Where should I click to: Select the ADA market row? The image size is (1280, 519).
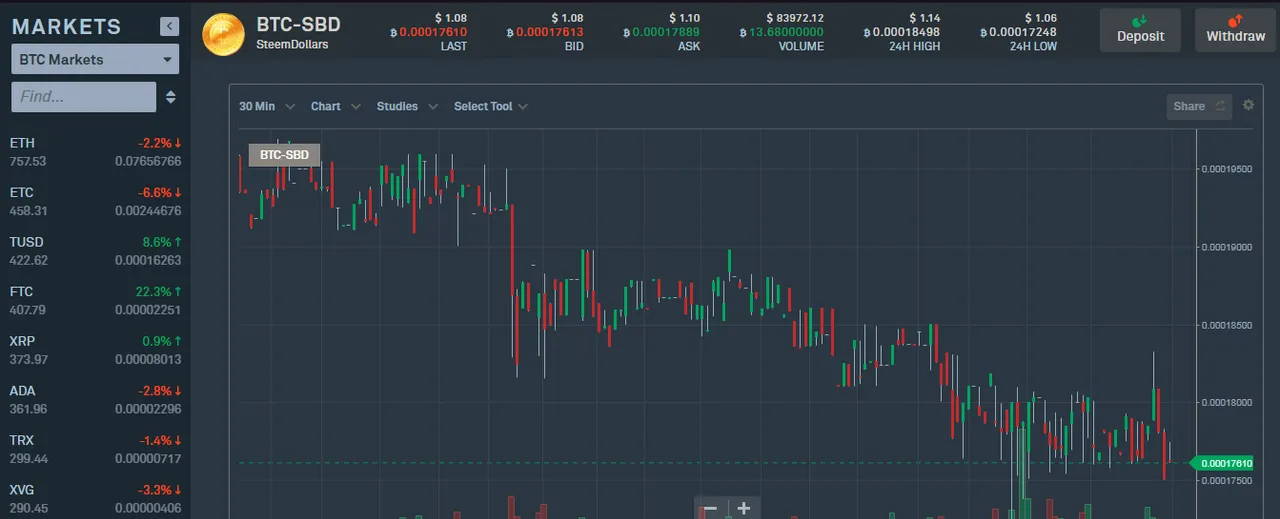[x=95, y=400]
